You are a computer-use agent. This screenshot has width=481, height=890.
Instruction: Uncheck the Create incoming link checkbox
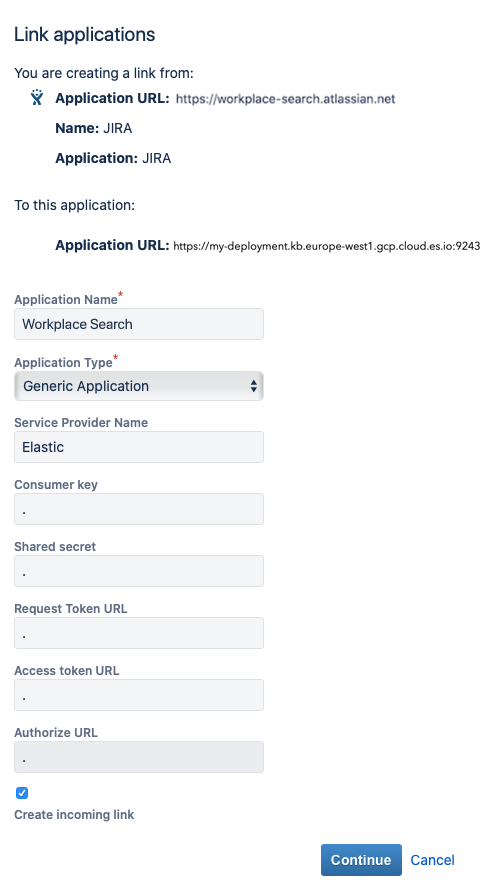point(22,793)
